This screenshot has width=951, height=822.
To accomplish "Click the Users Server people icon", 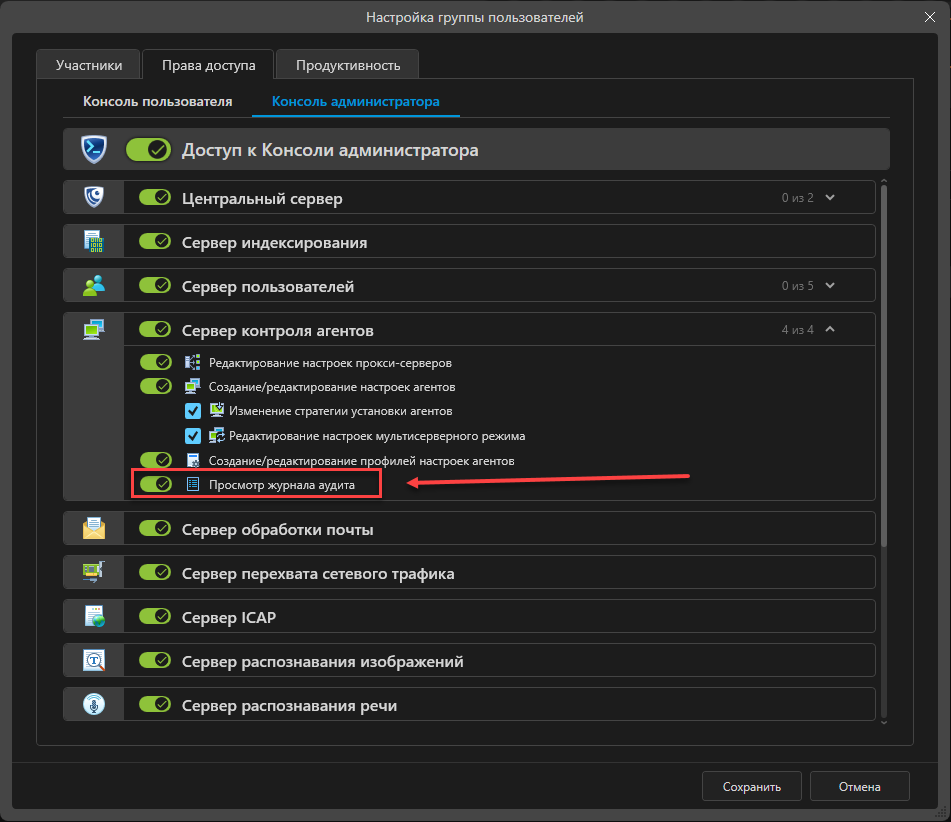I will coord(94,286).
